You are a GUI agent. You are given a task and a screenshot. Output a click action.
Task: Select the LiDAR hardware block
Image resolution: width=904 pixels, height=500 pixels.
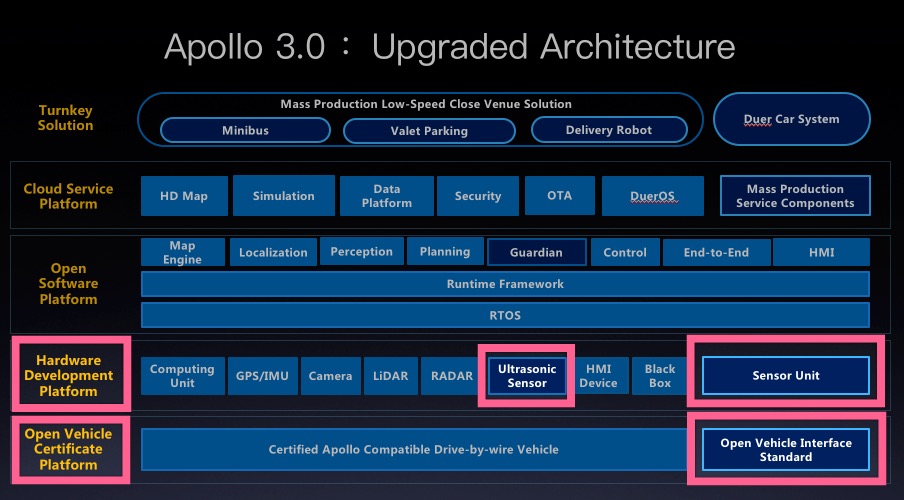click(x=390, y=376)
